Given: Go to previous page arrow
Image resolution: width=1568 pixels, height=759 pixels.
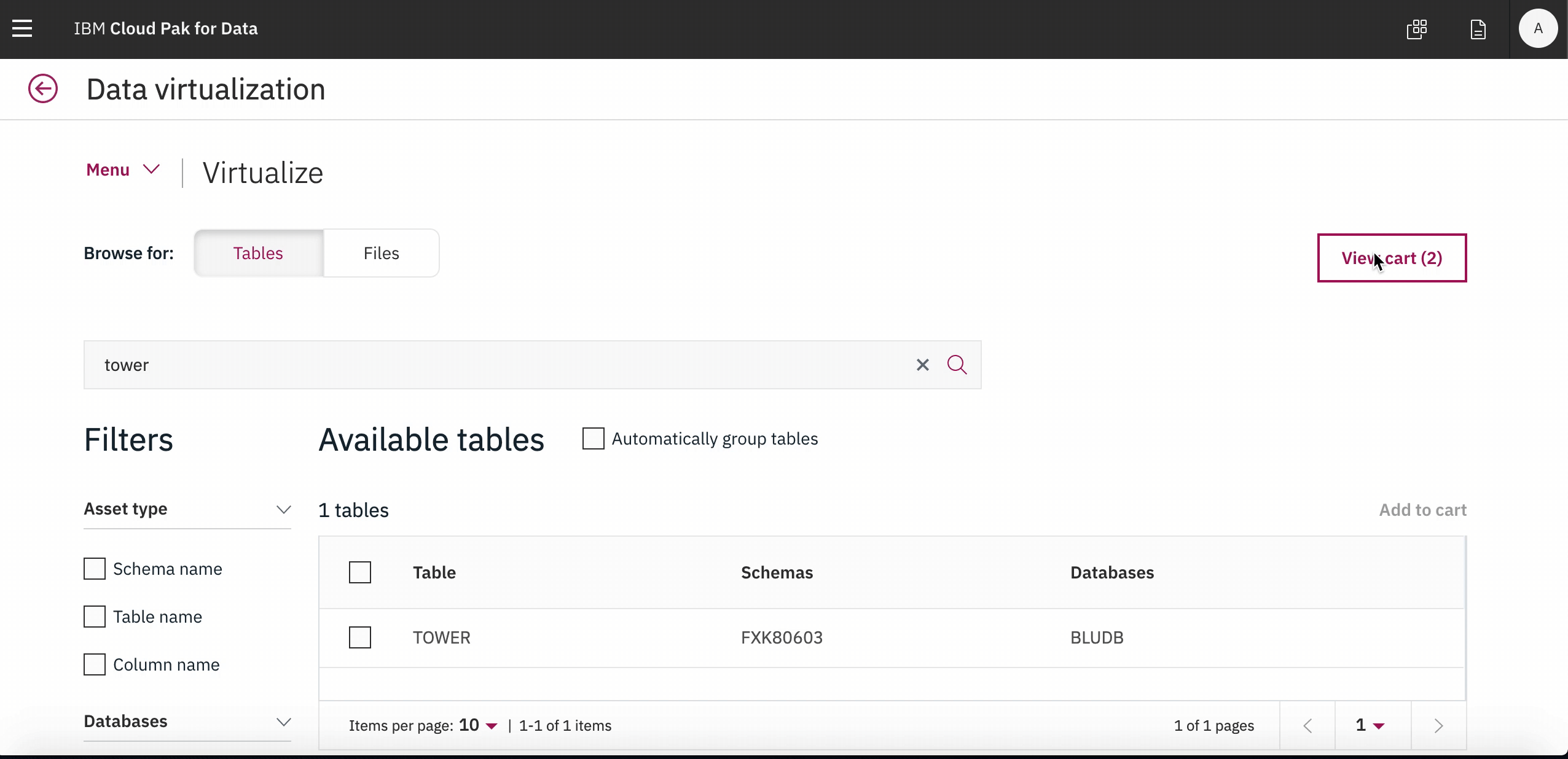Looking at the screenshot, I should (x=1307, y=725).
